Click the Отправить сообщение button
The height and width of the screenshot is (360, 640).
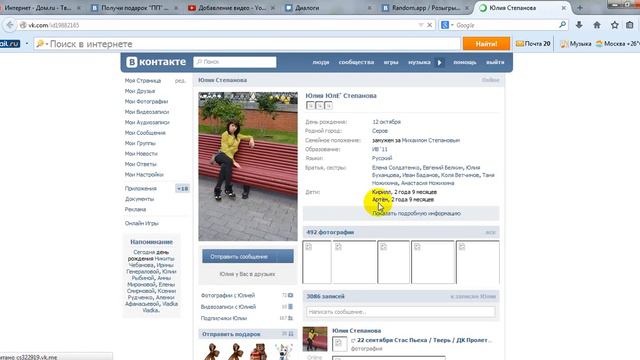pos(248,256)
